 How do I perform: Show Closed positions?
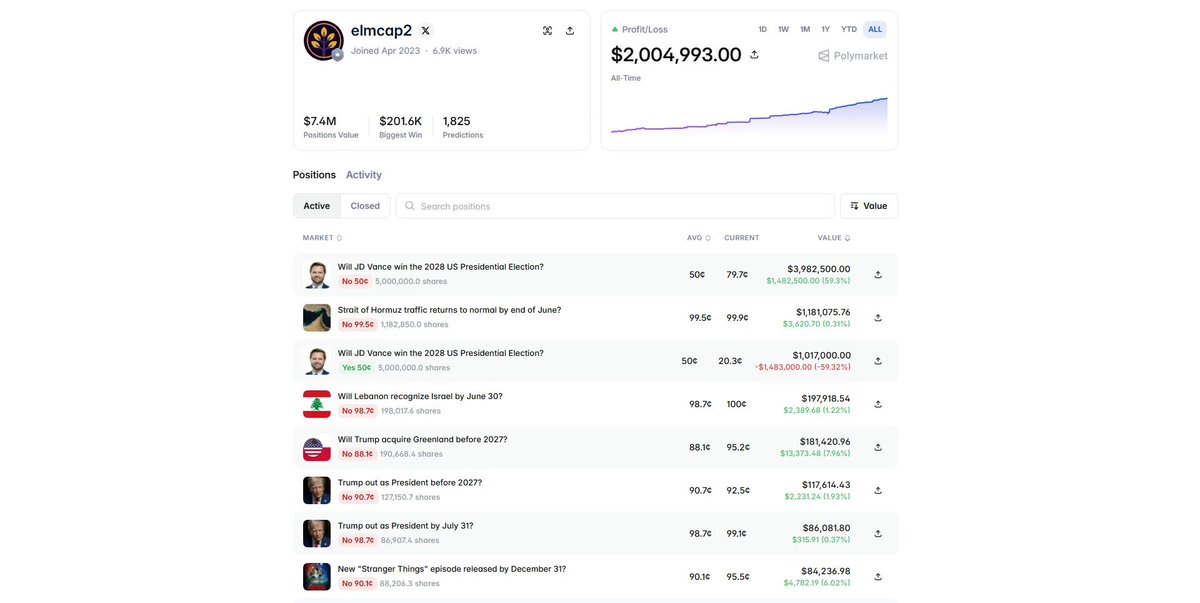(x=365, y=206)
